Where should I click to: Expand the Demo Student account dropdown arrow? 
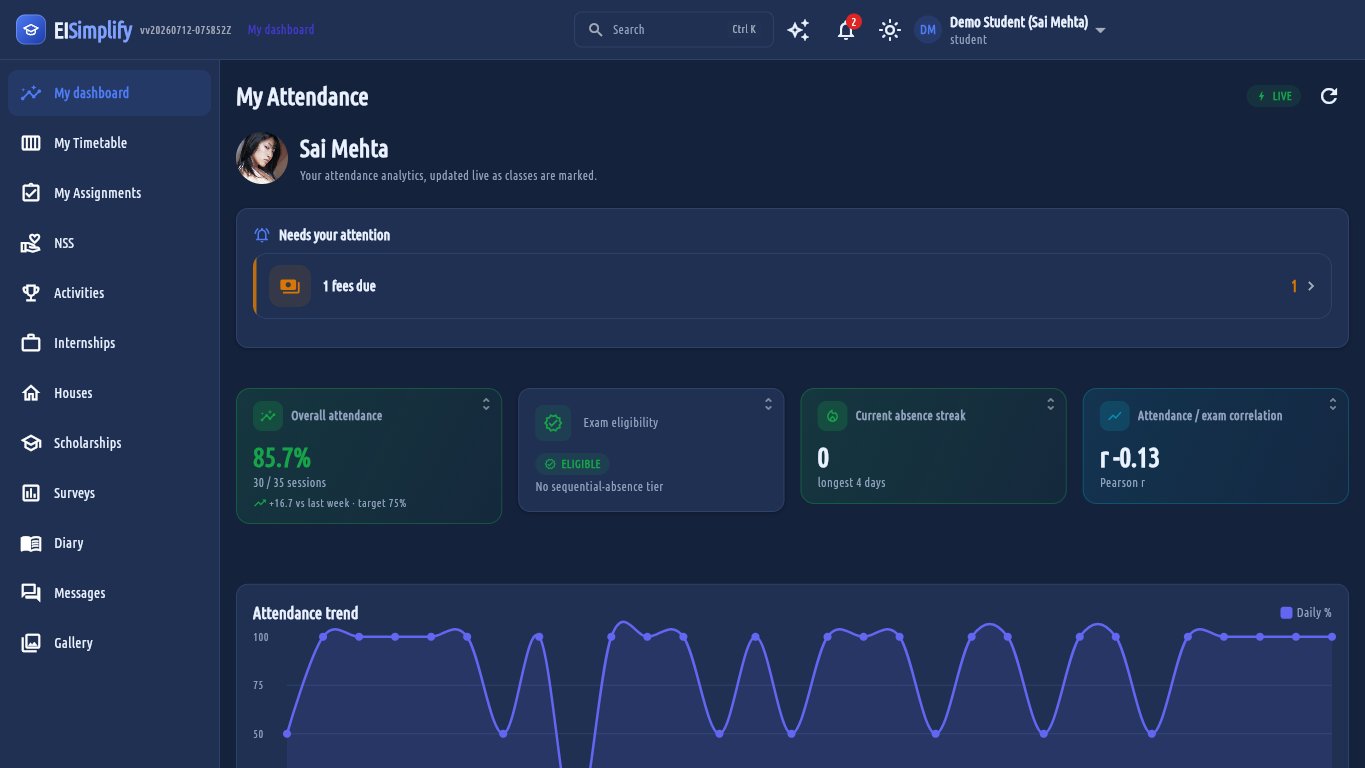pyautogui.click(x=1100, y=30)
